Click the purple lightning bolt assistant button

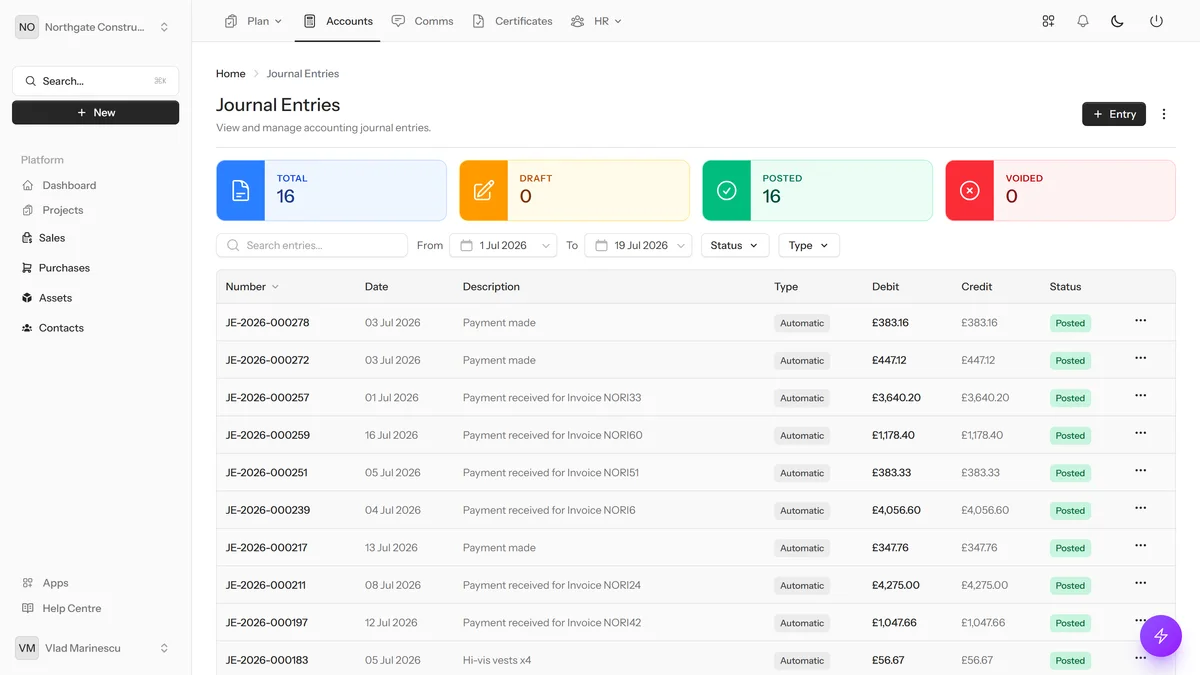coord(1161,635)
